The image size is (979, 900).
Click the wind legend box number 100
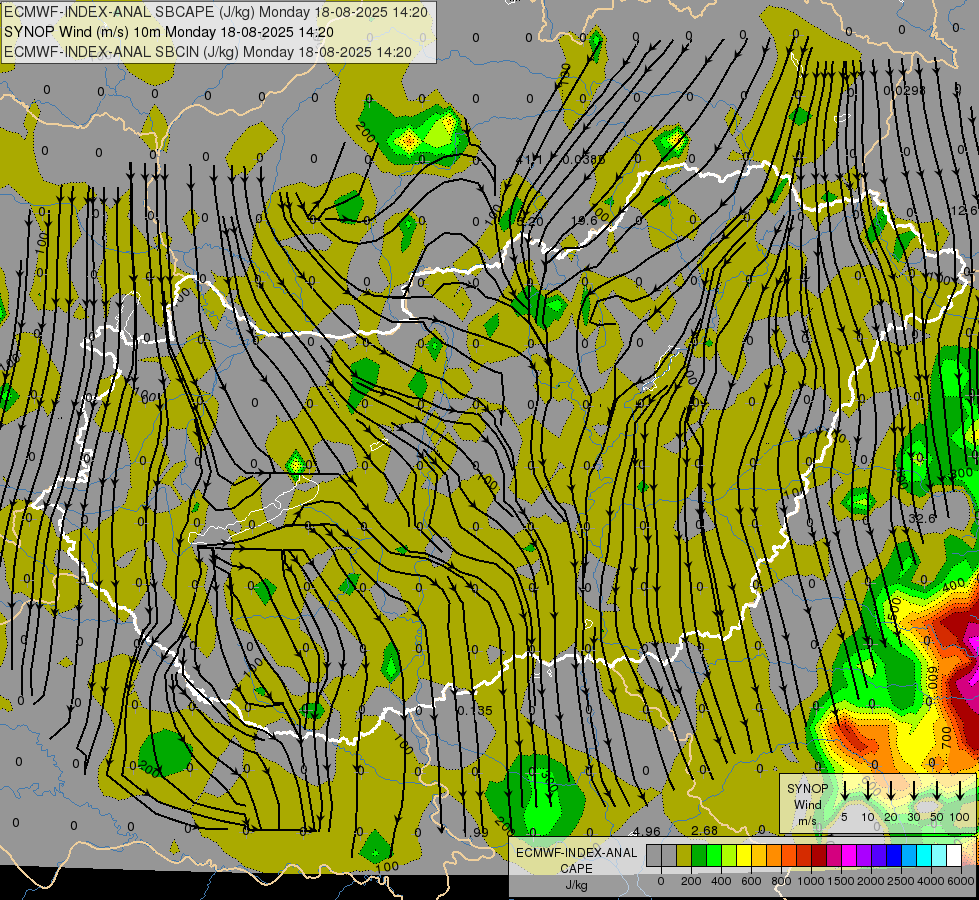point(960,817)
